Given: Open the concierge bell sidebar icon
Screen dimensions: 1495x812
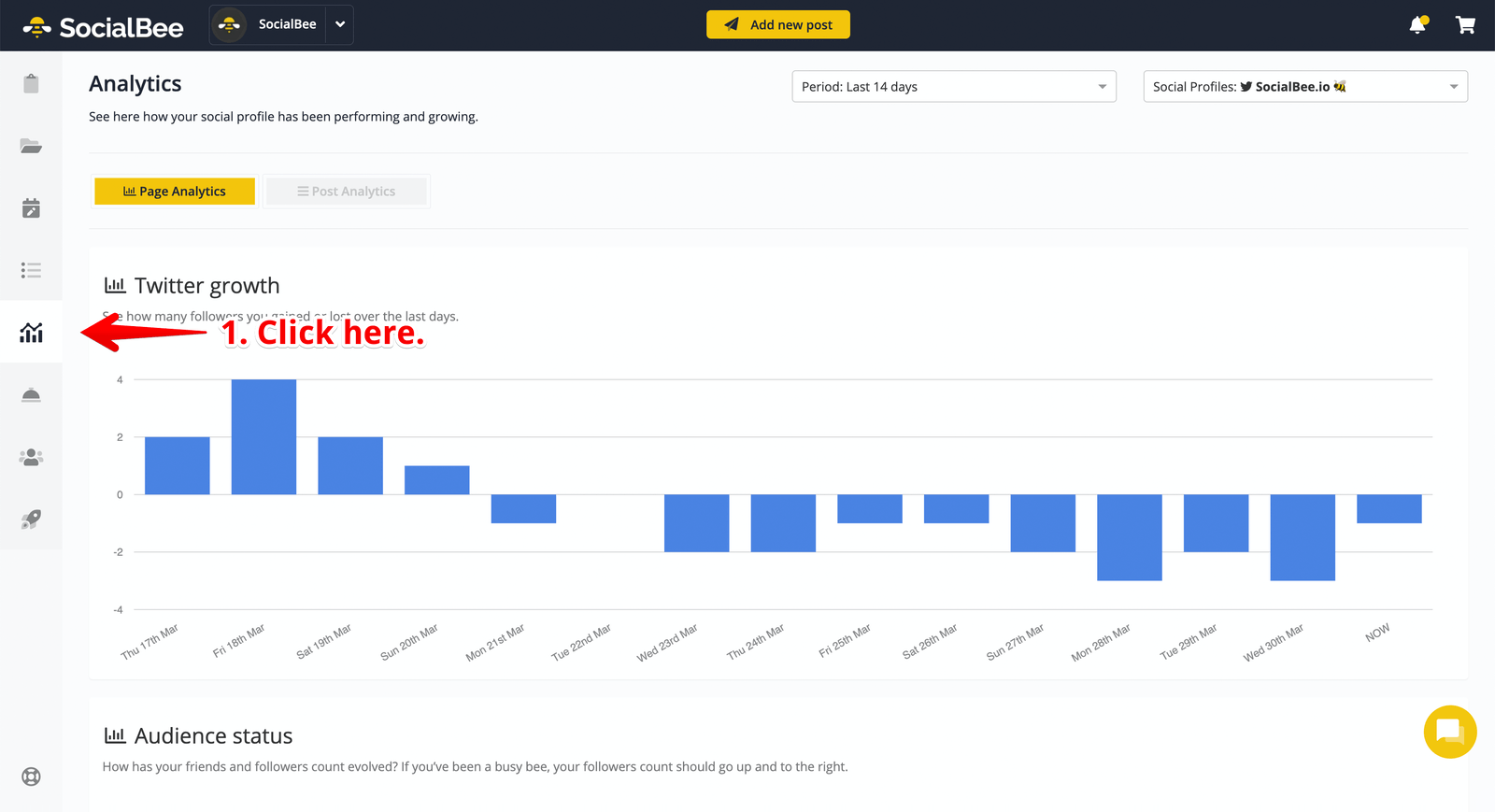Looking at the screenshot, I should coord(31,394).
